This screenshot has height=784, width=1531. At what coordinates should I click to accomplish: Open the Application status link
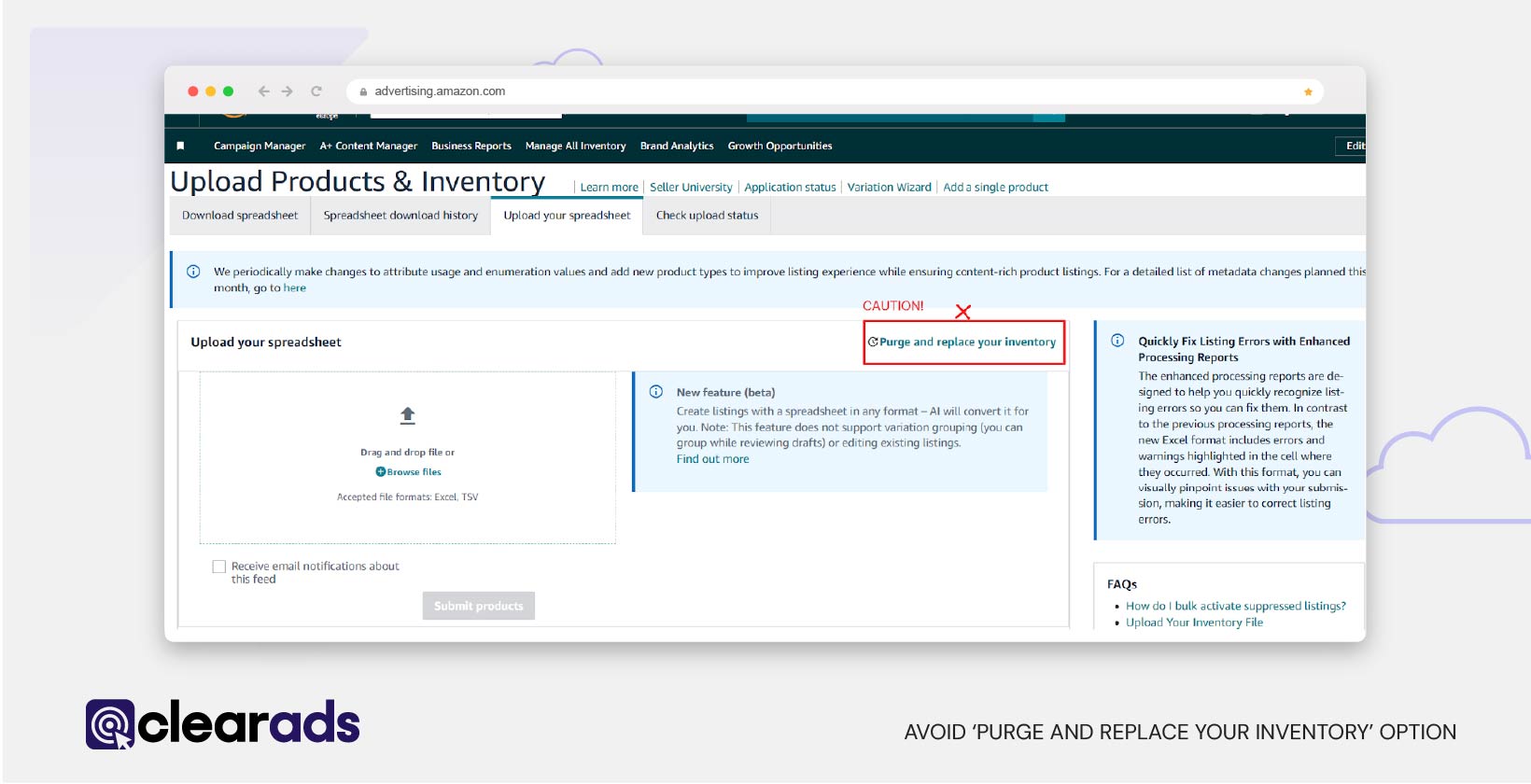(x=790, y=188)
